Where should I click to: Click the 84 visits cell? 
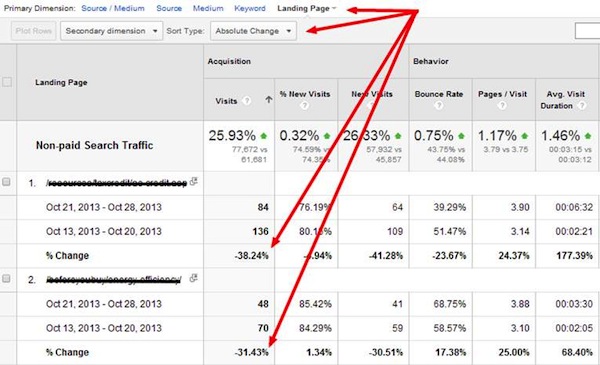coord(263,207)
